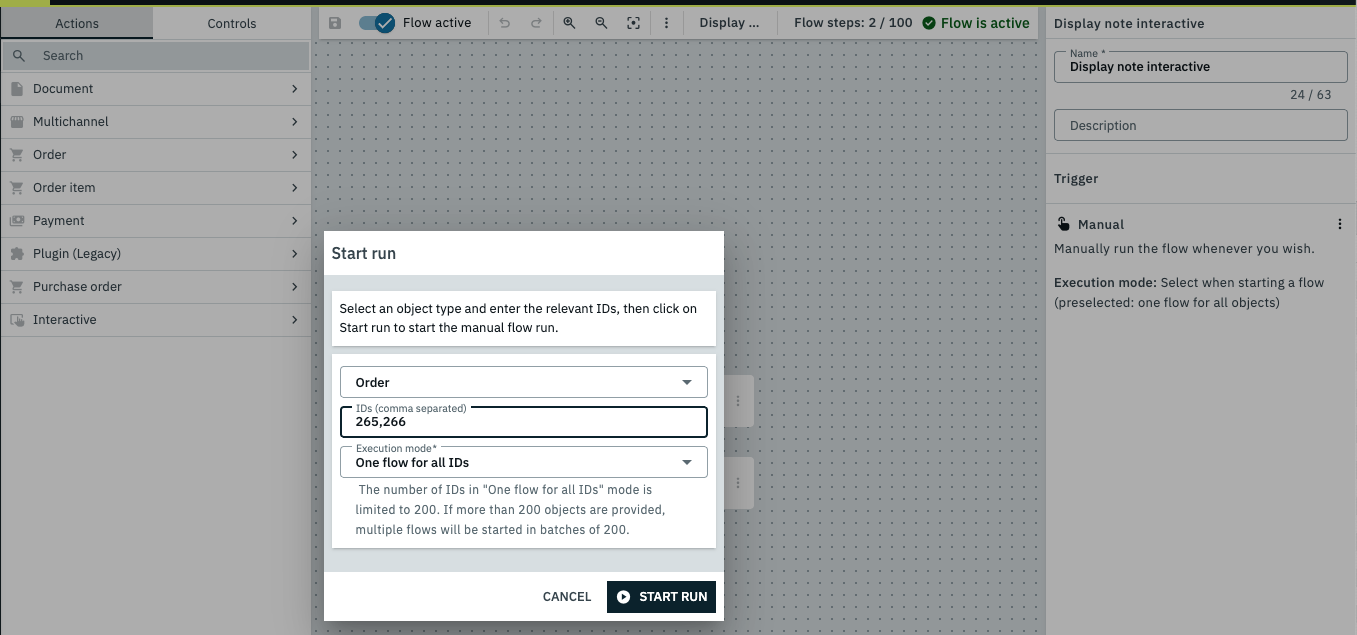Click the Flow steps: 2 / 100 text
Image resolution: width=1357 pixels, height=635 pixels.
pos(853,23)
